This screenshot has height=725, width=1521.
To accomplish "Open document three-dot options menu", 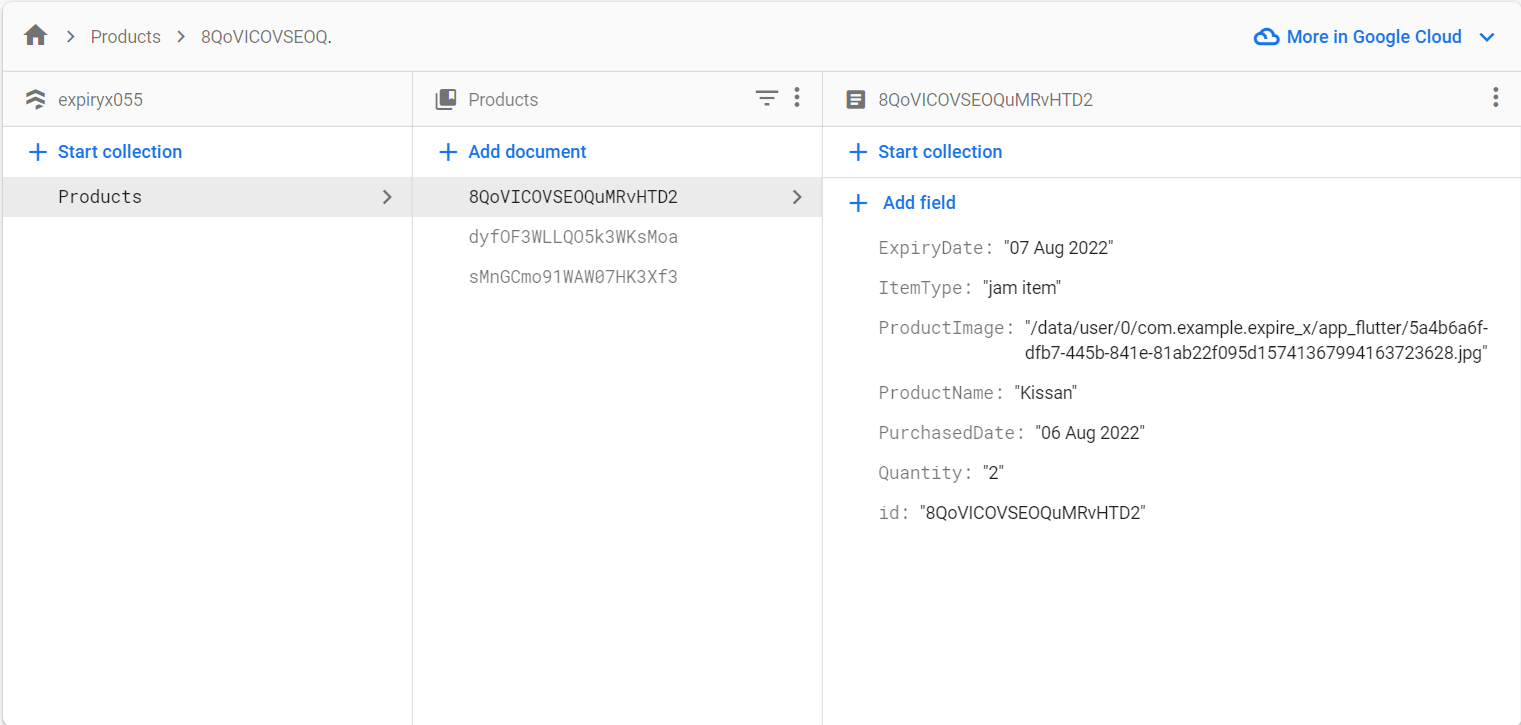I will (1495, 98).
